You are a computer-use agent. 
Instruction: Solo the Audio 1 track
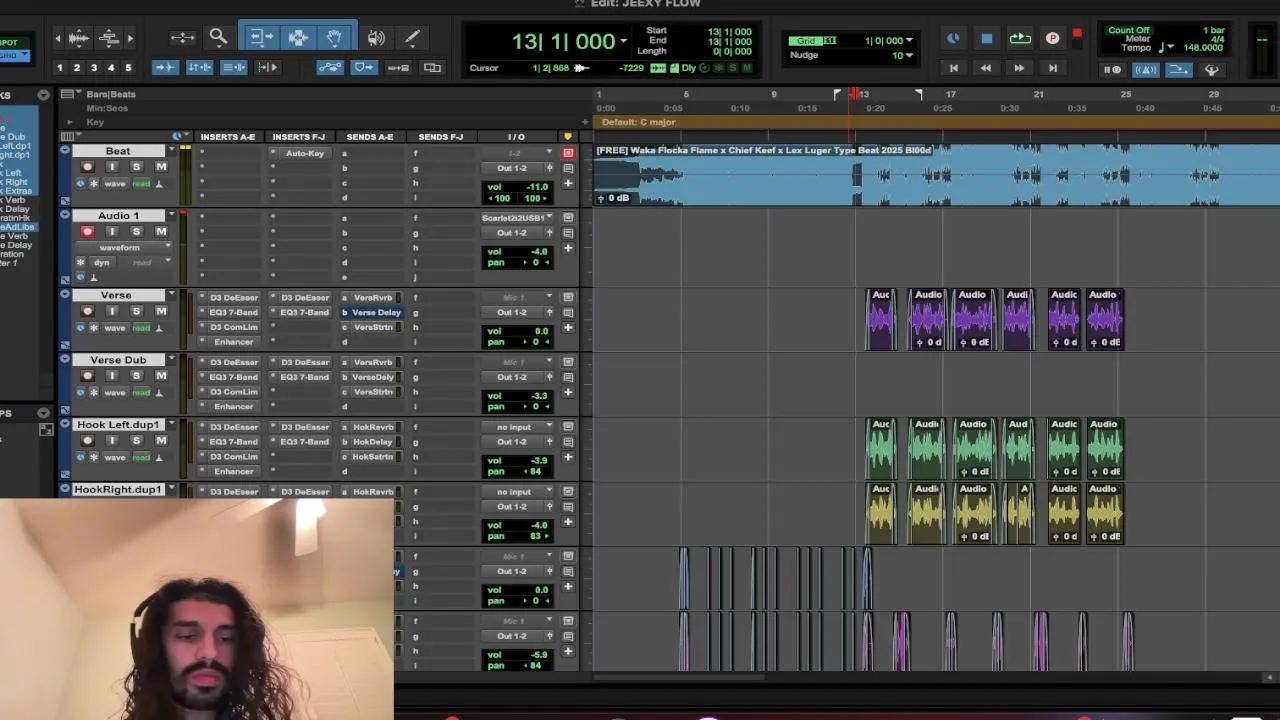coord(136,232)
